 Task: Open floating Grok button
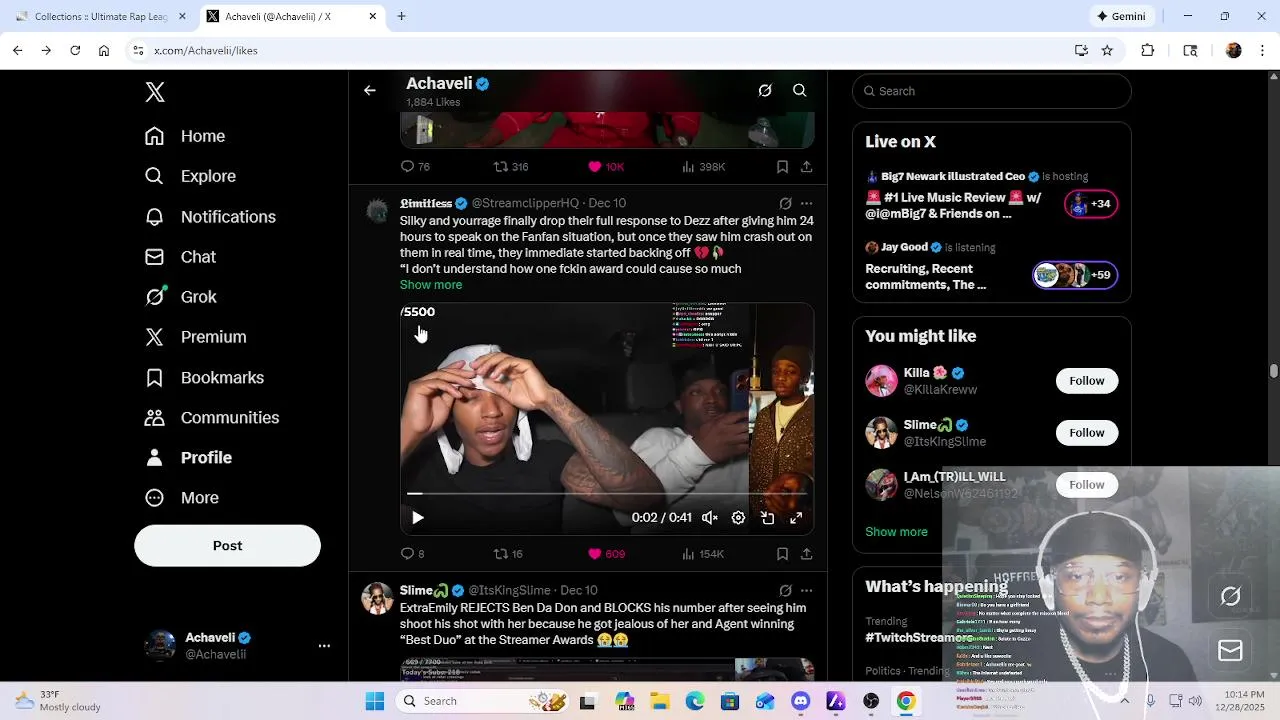(x=1231, y=596)
